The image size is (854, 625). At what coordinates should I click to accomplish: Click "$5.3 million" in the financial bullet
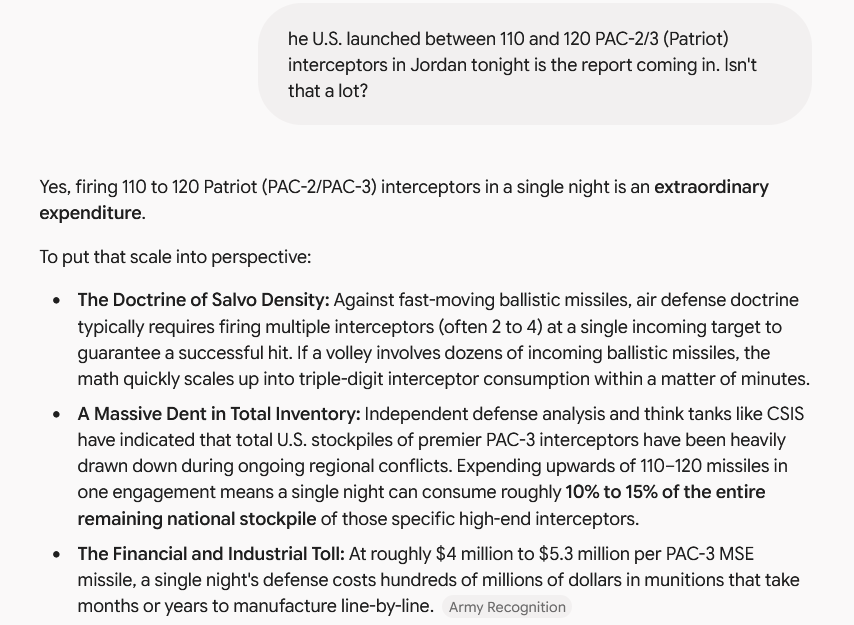(583, 554)
